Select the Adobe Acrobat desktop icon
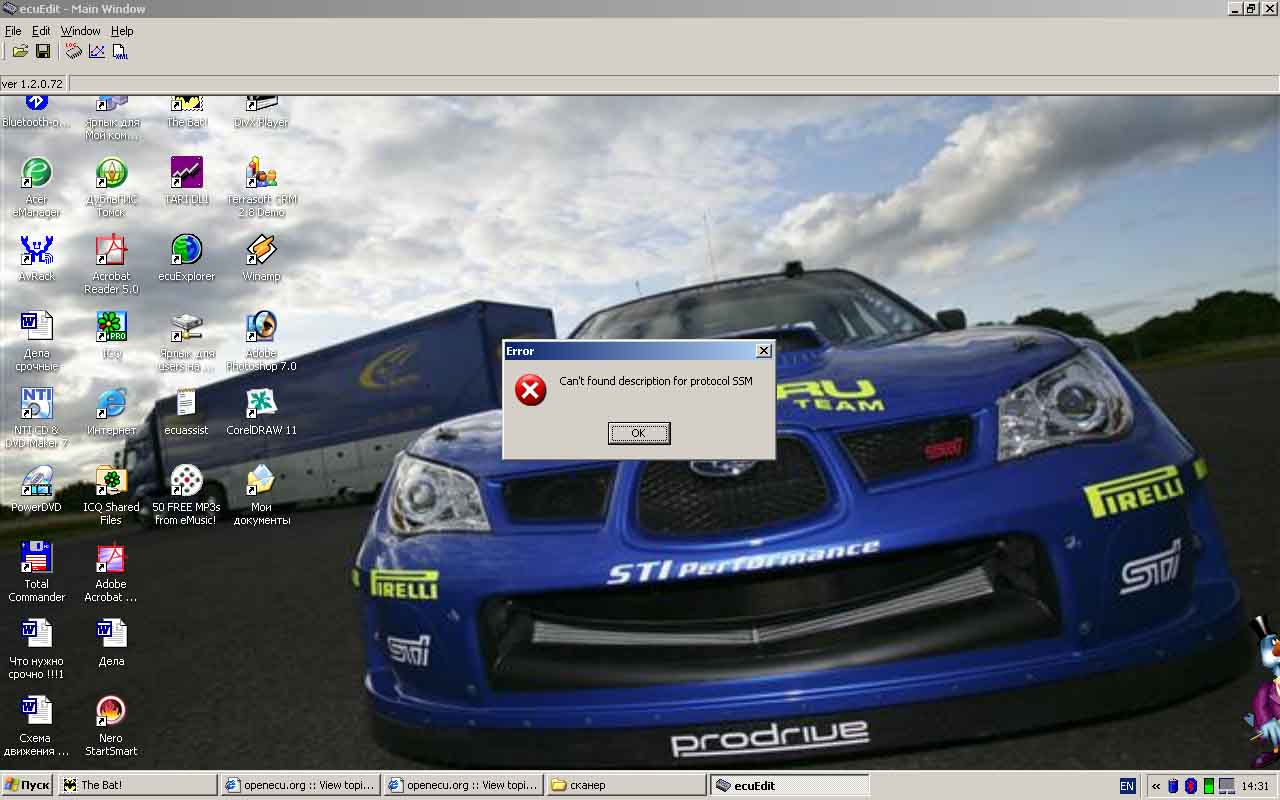This screenshot has height=800, width=1280. [111, 572]
